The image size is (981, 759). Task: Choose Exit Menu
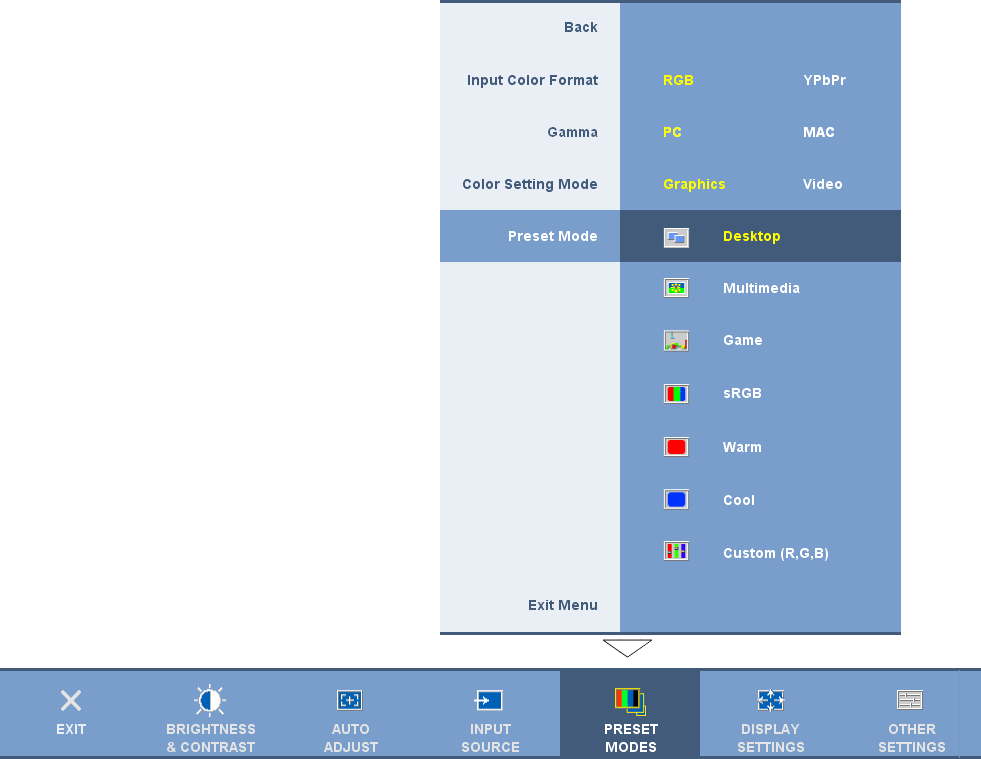[x=562, y=605]
